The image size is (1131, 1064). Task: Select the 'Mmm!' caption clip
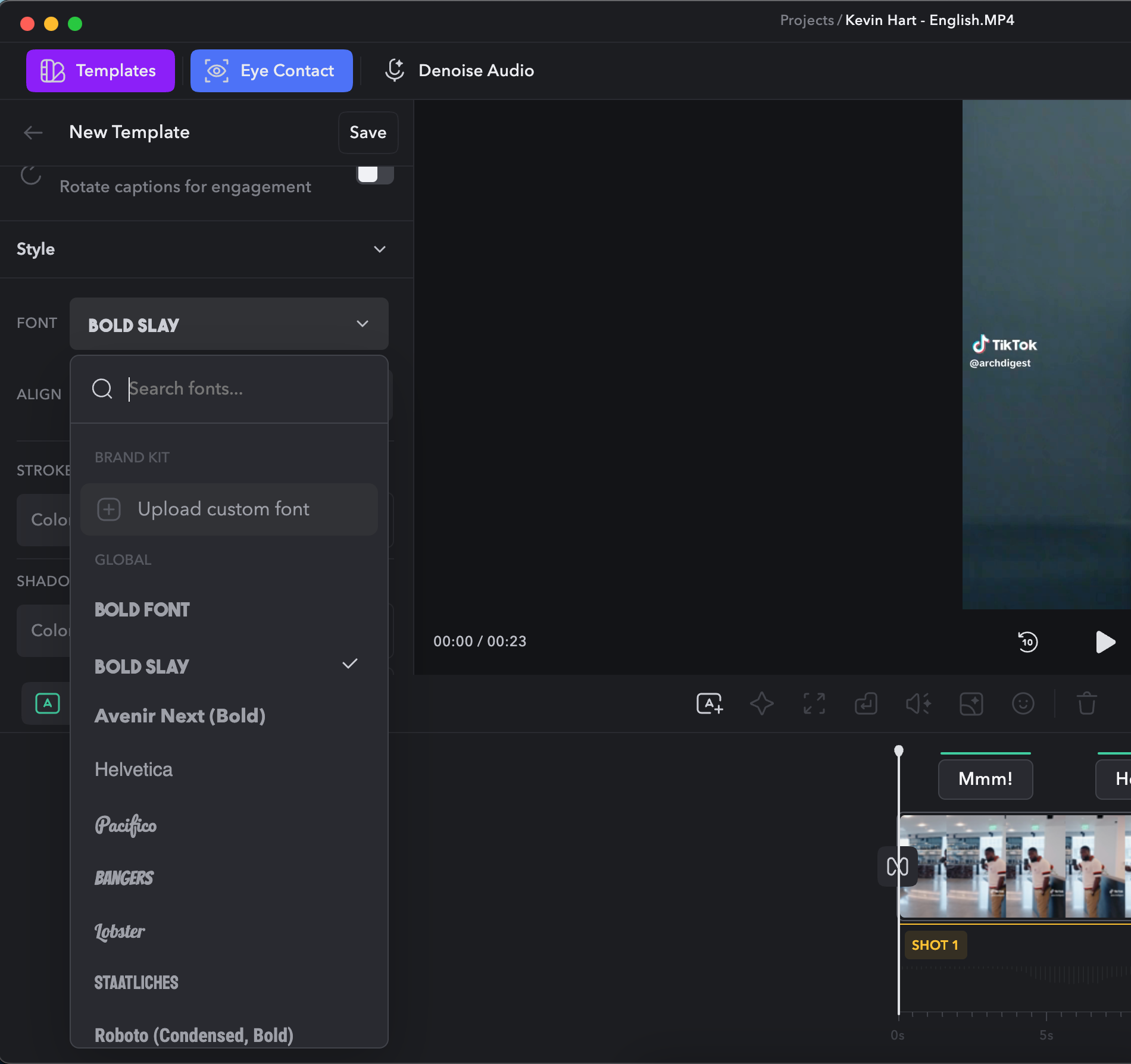pyautogui.click(x=986, y=779)
